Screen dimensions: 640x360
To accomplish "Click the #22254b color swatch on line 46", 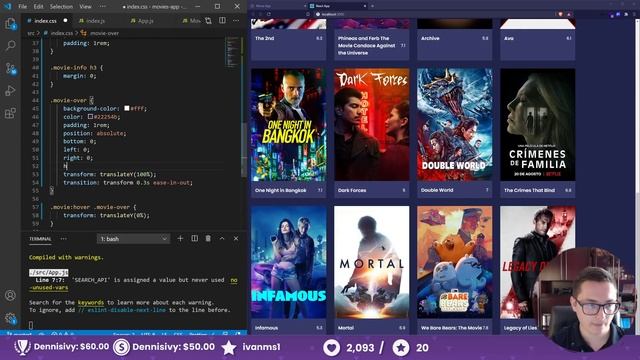I will pos(91,116).
